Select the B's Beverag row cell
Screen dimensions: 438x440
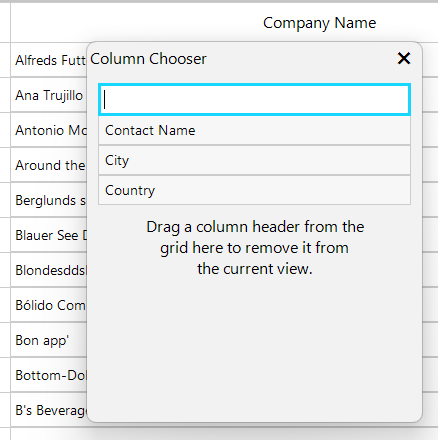[49, 410]
